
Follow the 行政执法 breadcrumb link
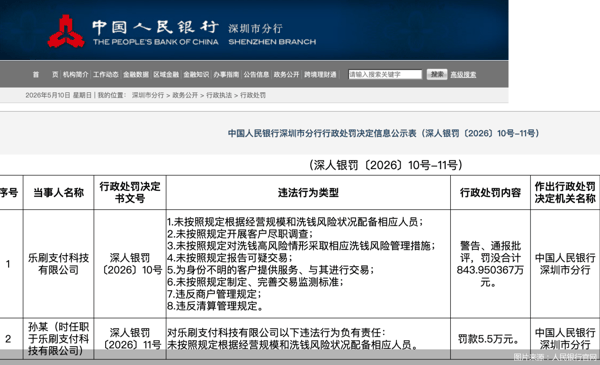click(x=219, y=95)
